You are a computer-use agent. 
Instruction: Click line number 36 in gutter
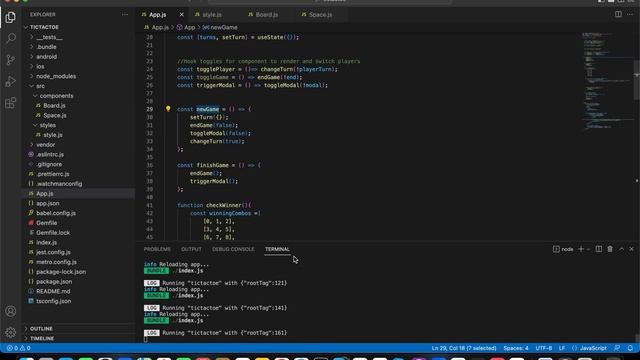point(149,165)
